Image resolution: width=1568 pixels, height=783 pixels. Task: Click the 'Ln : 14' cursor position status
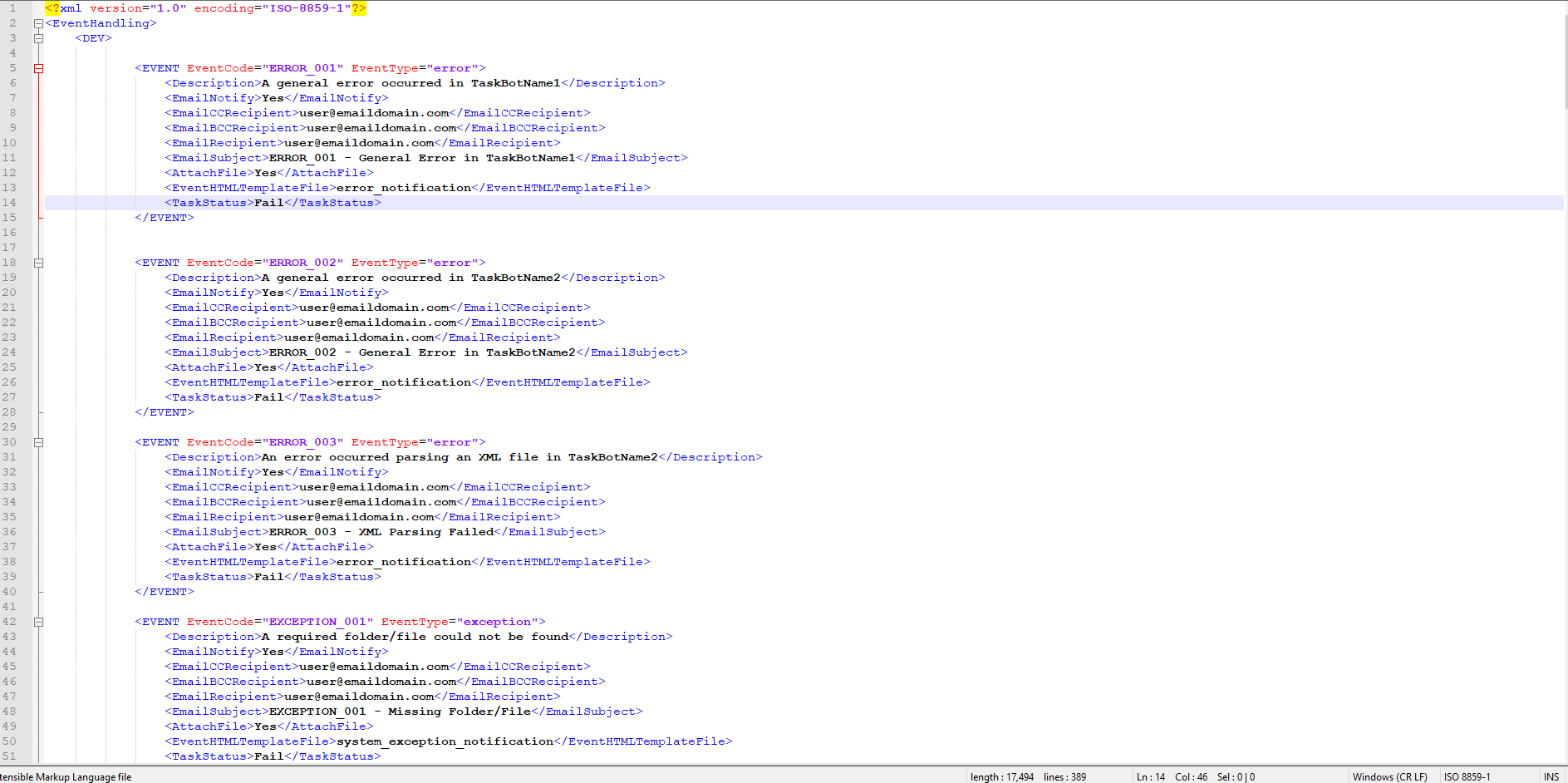[x=1151, y=777]
